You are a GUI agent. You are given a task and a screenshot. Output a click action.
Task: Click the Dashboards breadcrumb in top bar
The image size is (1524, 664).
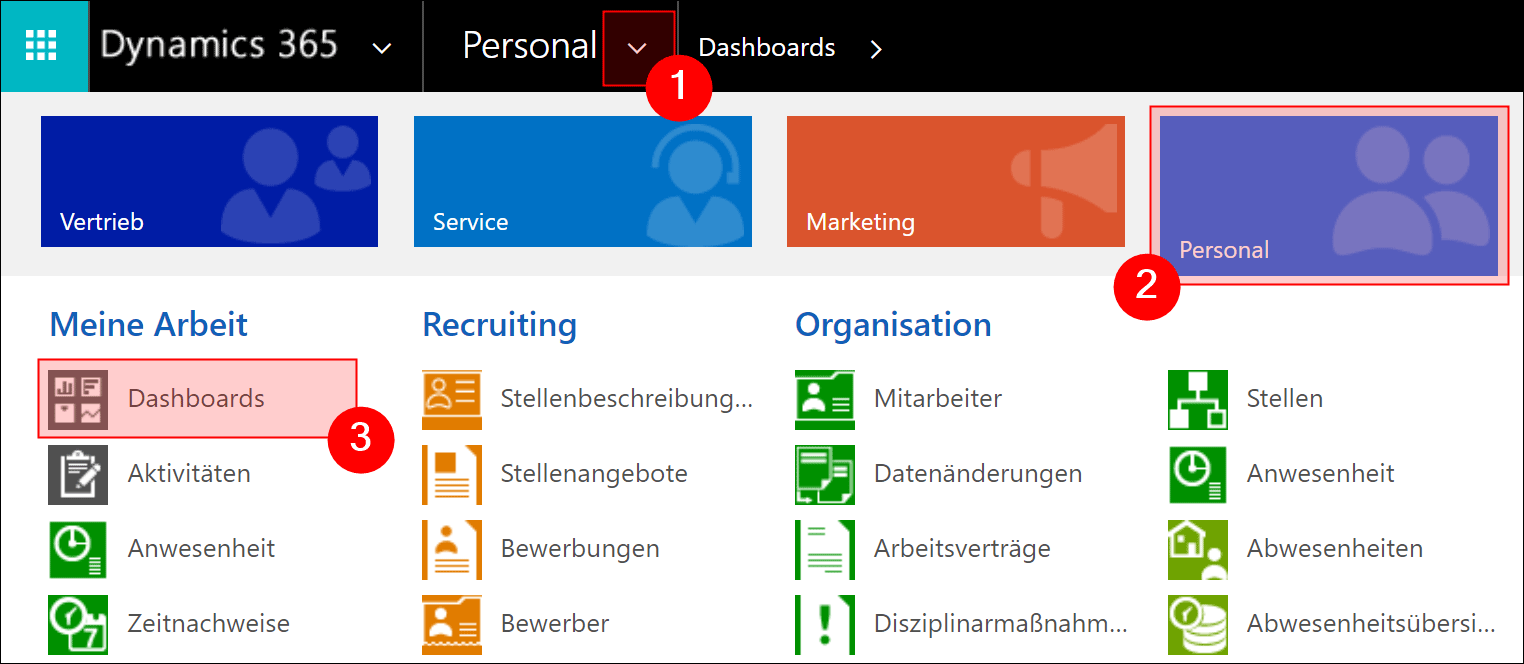tap(767, 47)
